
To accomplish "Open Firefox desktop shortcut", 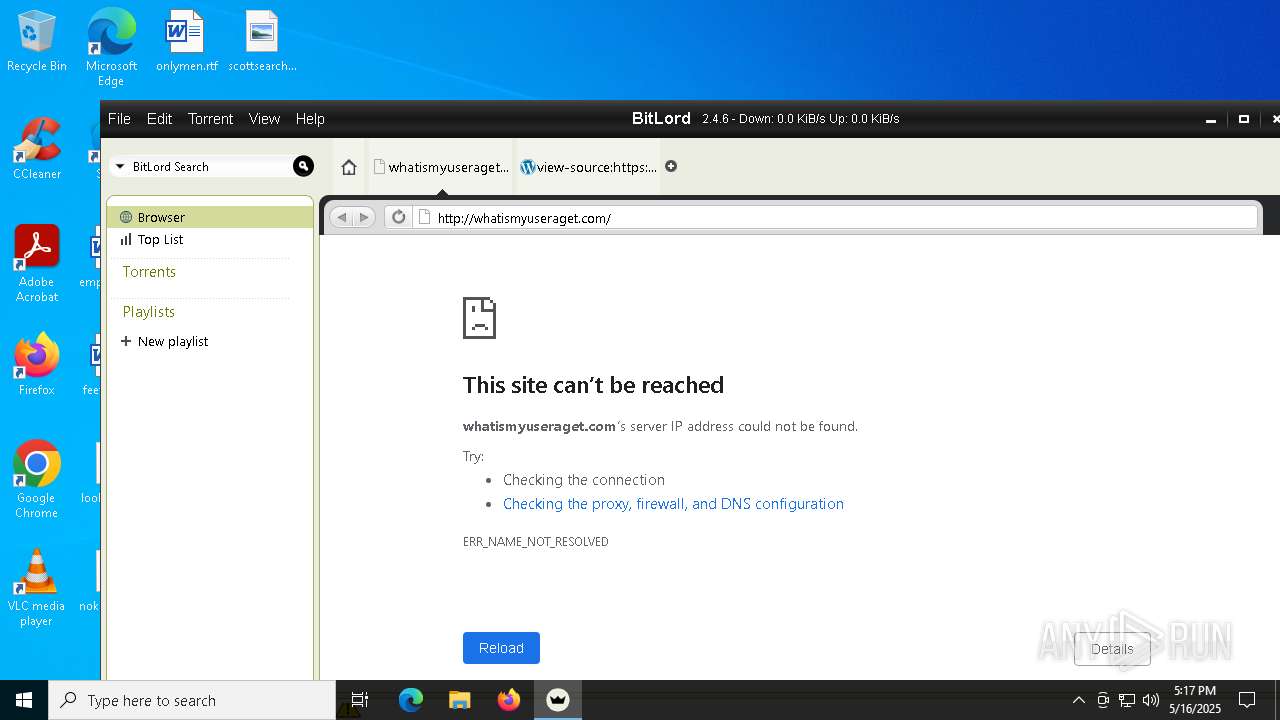I will [x=37, y=365].
